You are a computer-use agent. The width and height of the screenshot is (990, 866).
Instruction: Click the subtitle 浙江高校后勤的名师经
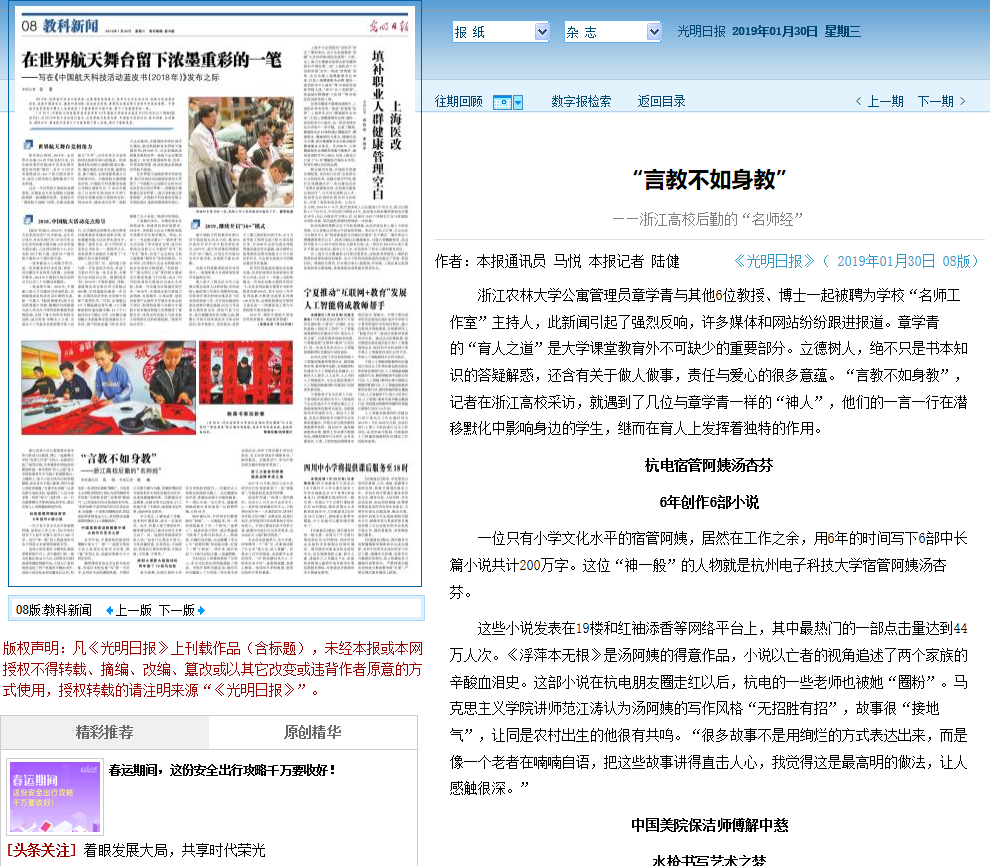click(708, 220)
